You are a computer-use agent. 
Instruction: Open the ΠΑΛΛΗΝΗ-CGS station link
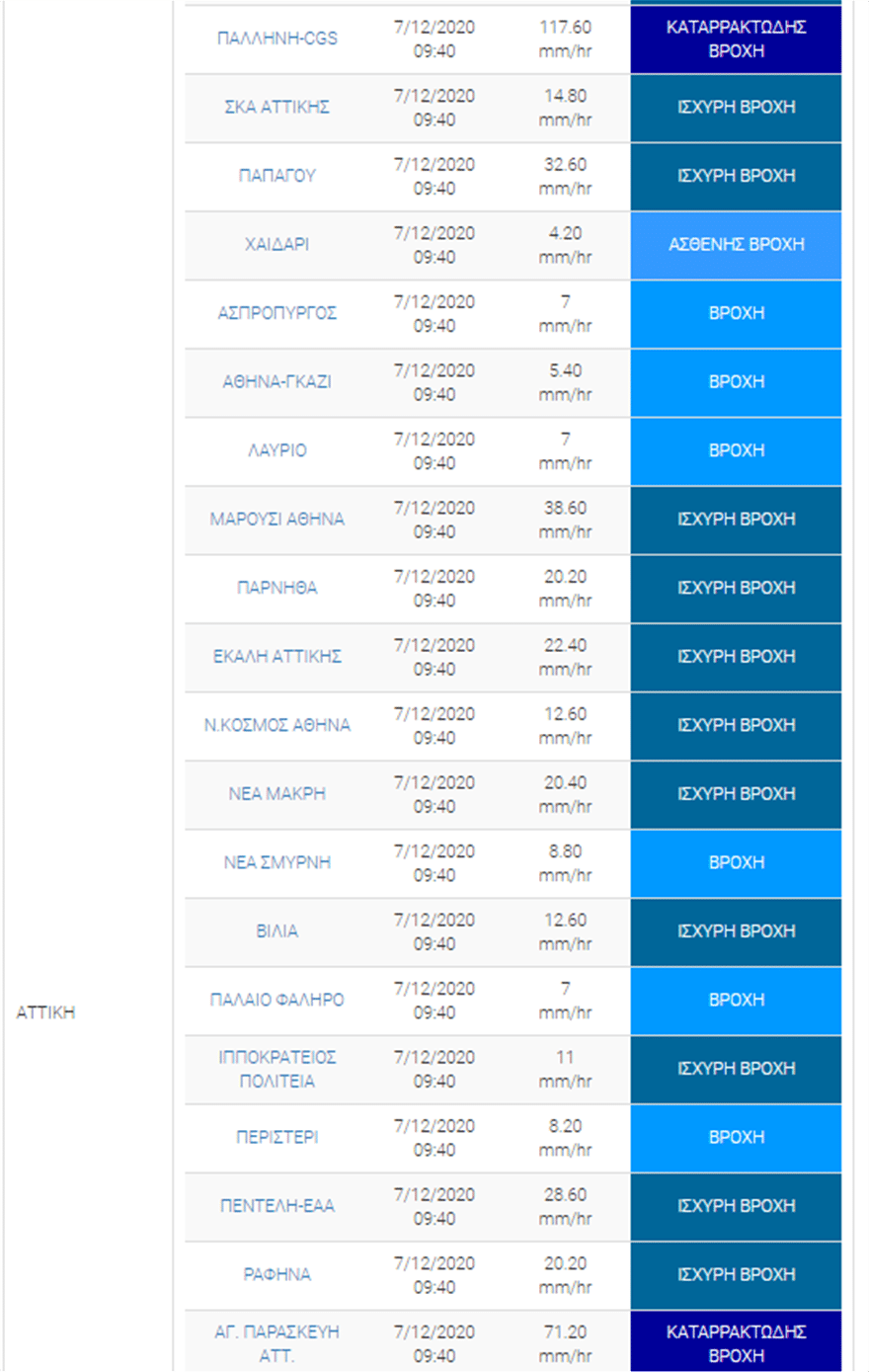click(x=276, y=39)
